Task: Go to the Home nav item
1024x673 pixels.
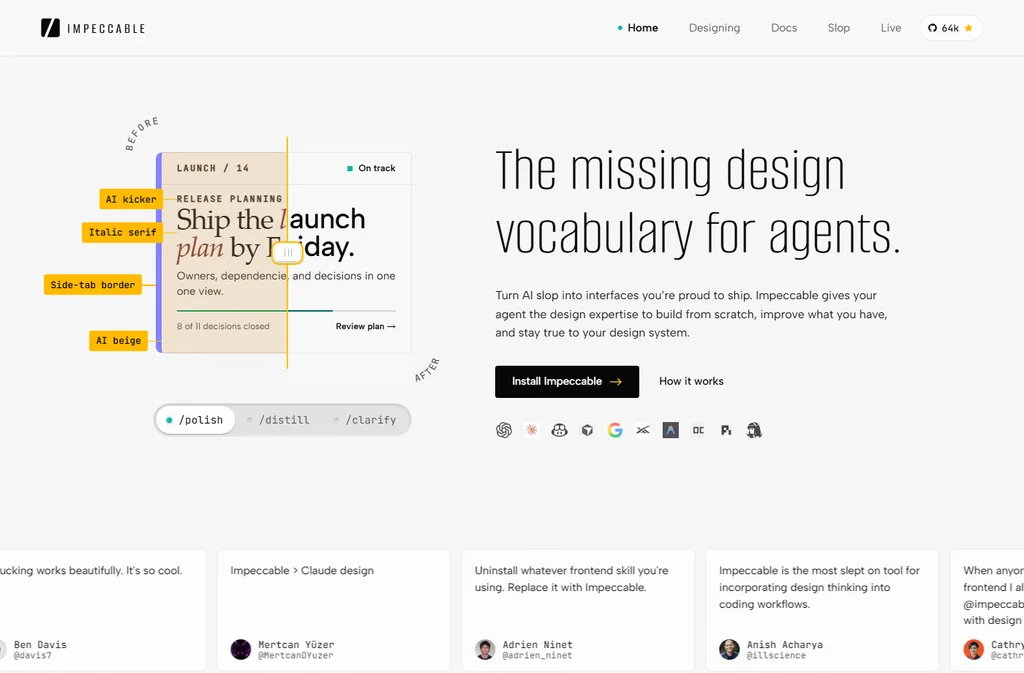Action: [638, 28]
